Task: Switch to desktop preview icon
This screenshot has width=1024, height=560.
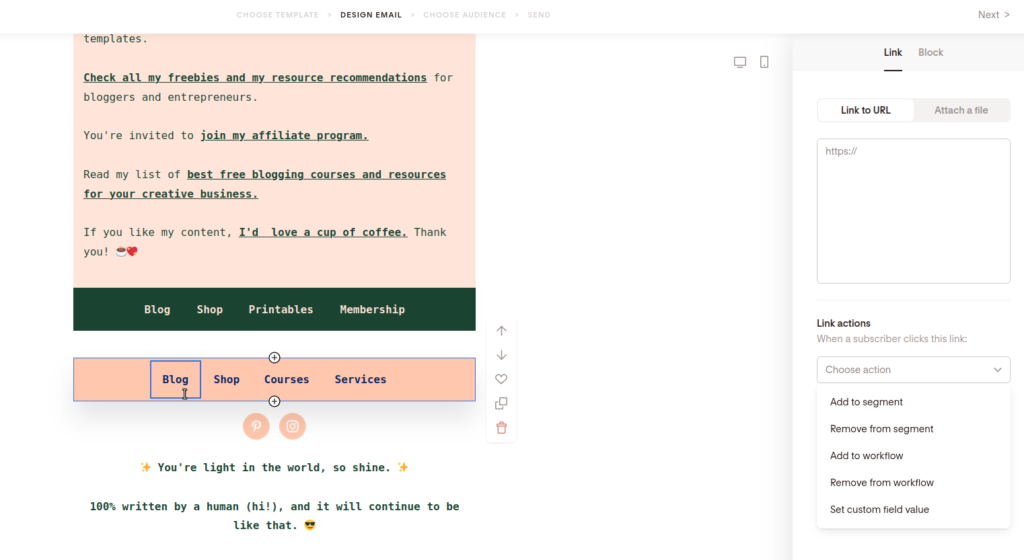Action: pyautogui.click(x=739, y=62)
